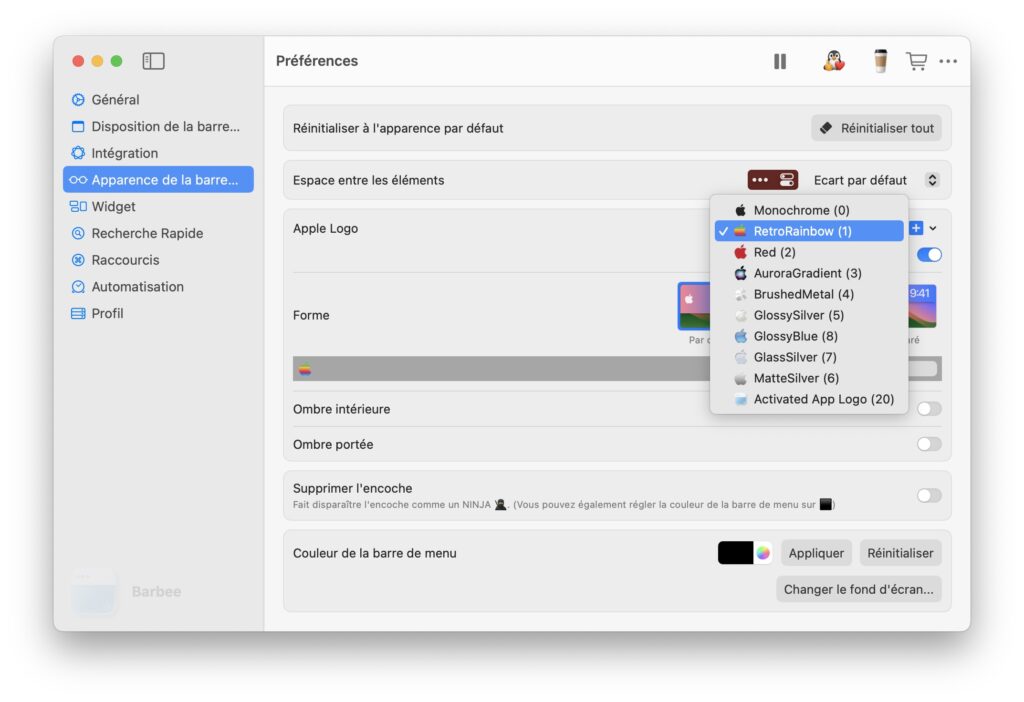Screen dimensions: 1024x702
Task: Enable the Ombre portée toggle
Action: pyautogui.click(x=929, y=444)
